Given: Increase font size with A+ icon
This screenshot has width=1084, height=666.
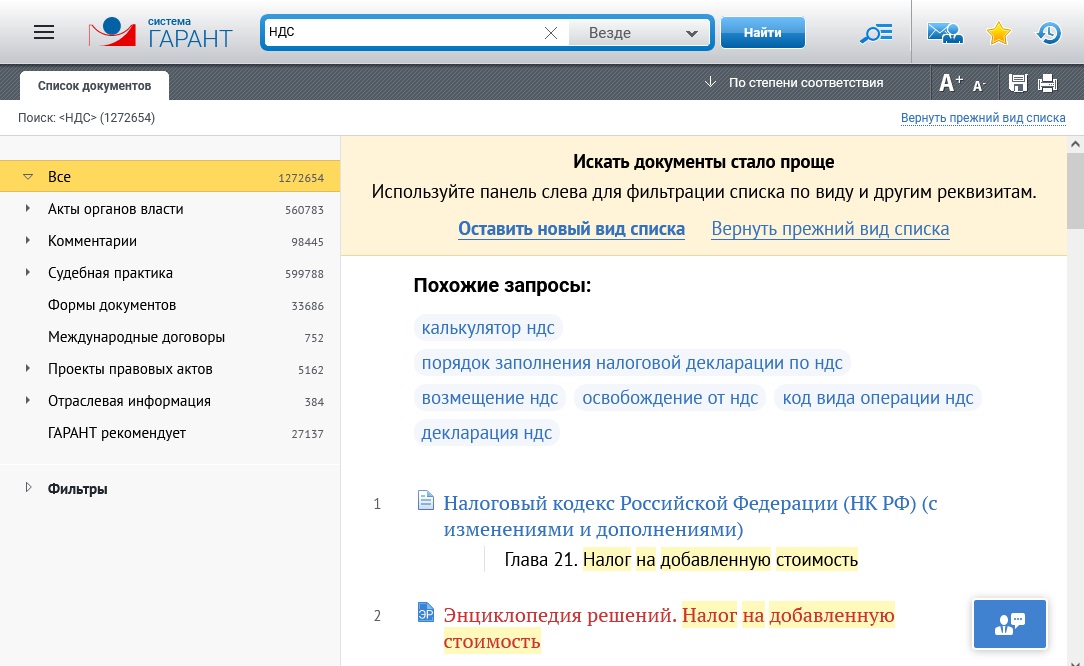Looking at the screenshot, I should coord(950,83).
